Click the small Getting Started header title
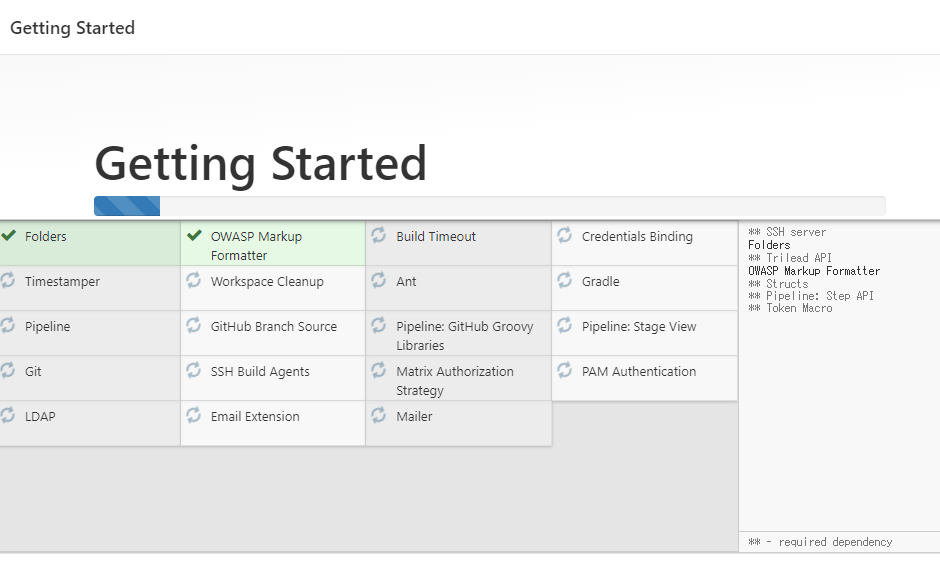Image resolution: width=940 pixels, height=570 pixels. point(72,28)
